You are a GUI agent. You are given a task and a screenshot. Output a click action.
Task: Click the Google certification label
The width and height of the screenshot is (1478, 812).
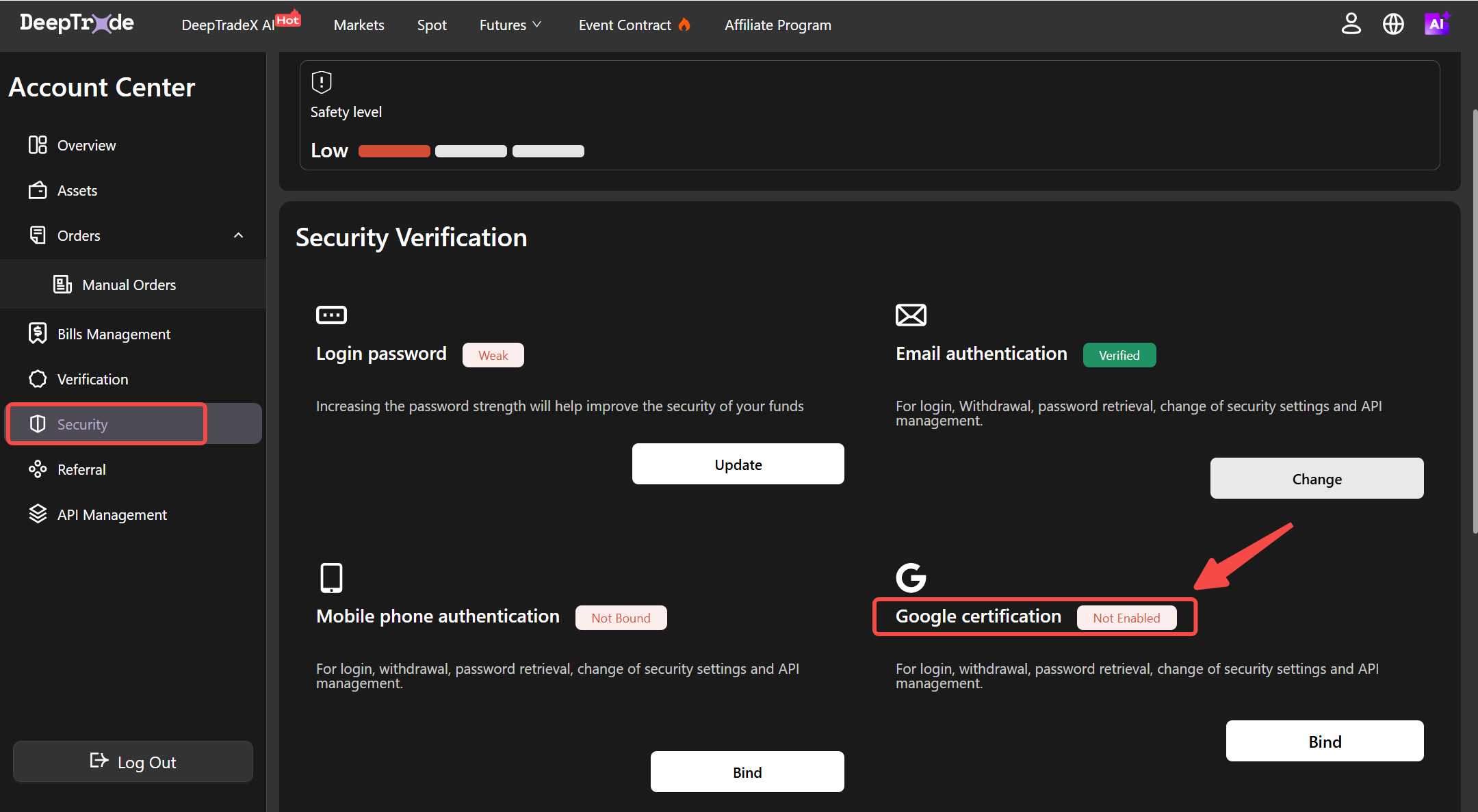[x=978, y=616]
